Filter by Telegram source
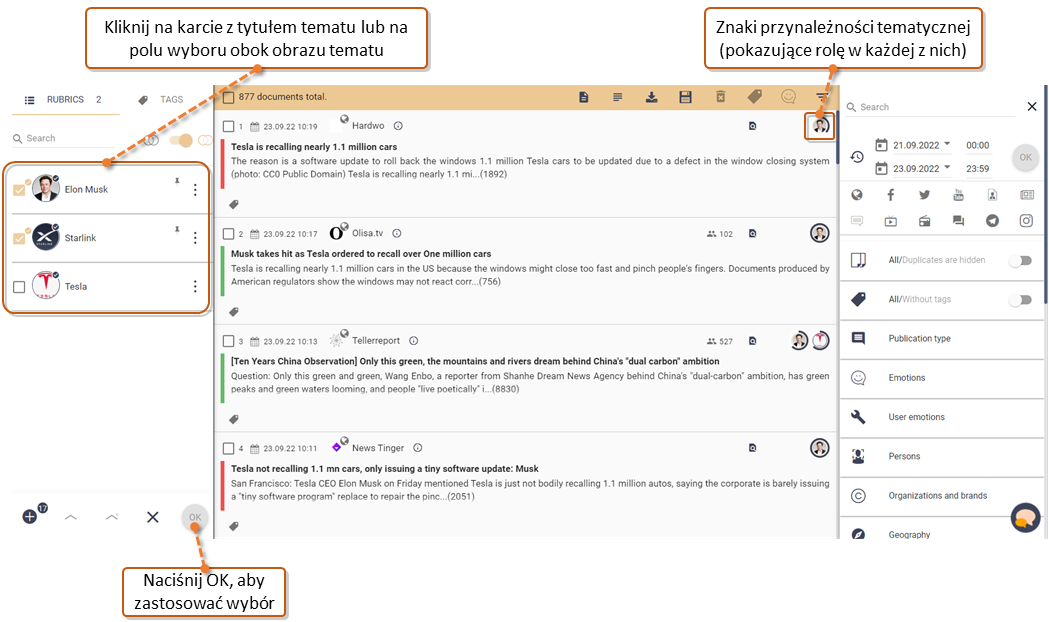Viewport: 1049px width, 622px height. pyautogui.click(x=992, y=221)
